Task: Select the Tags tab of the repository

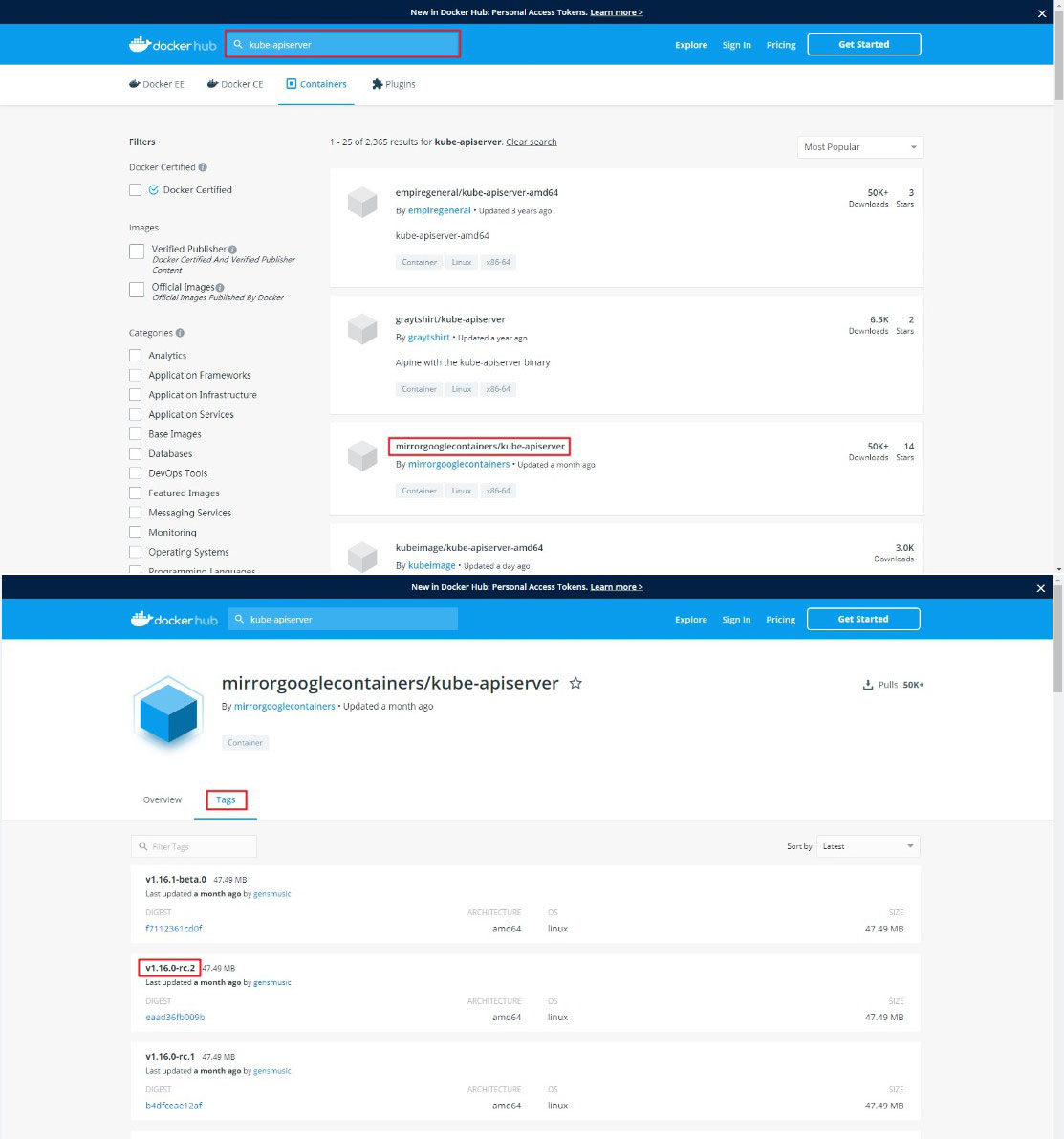Action: point(226,799)
